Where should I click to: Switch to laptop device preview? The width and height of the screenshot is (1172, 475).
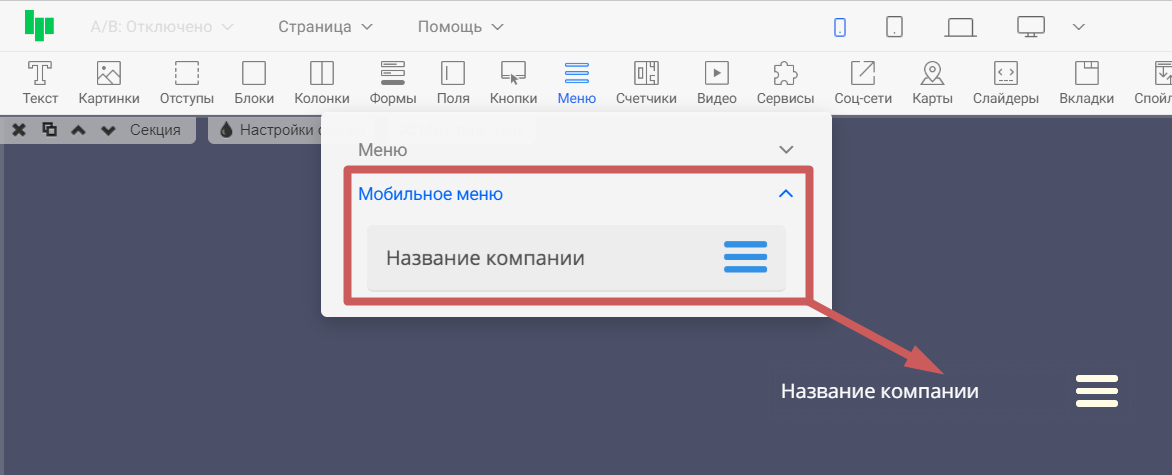960,27
